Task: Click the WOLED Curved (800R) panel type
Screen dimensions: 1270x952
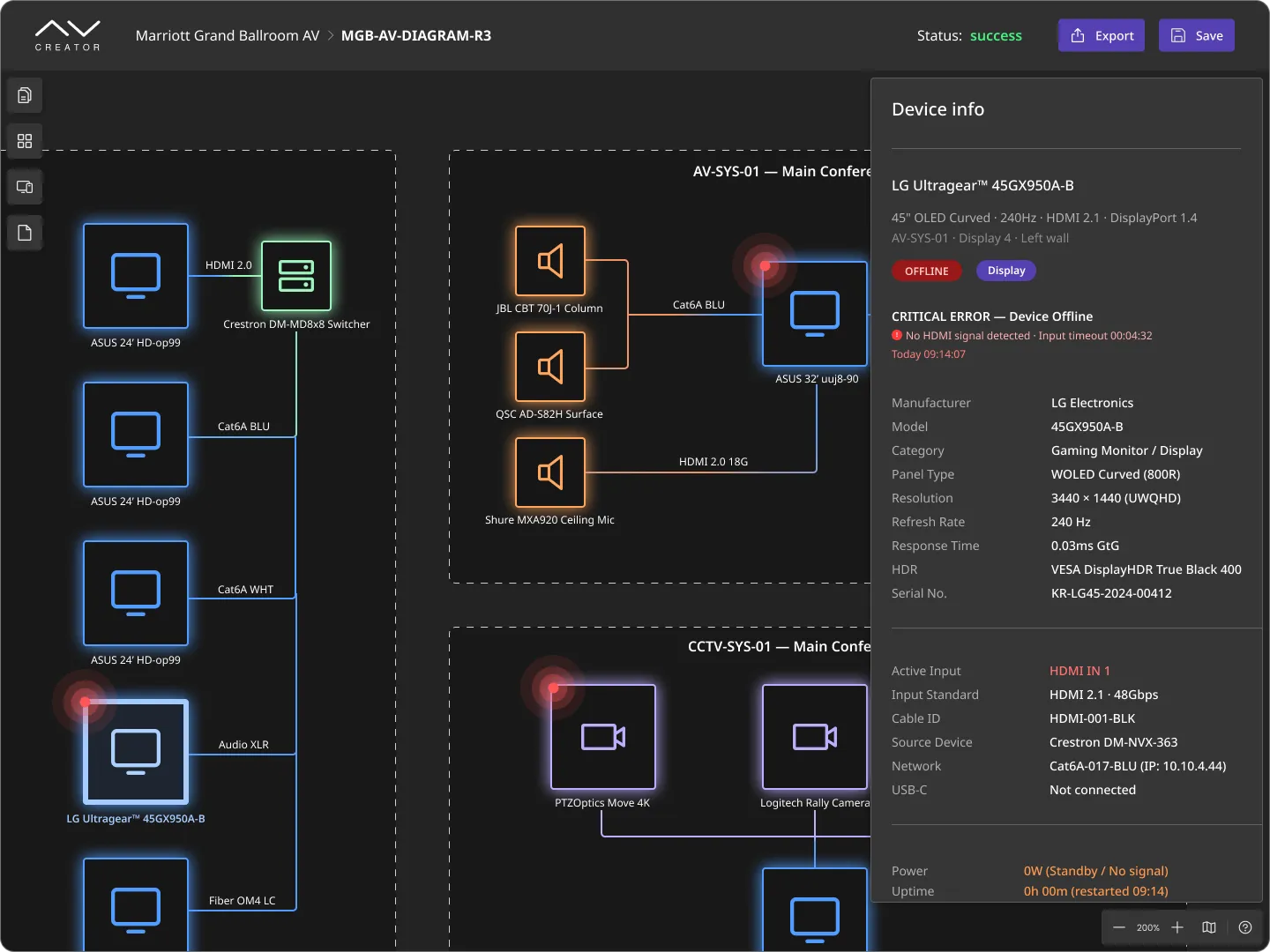Action: [1116, 474]
